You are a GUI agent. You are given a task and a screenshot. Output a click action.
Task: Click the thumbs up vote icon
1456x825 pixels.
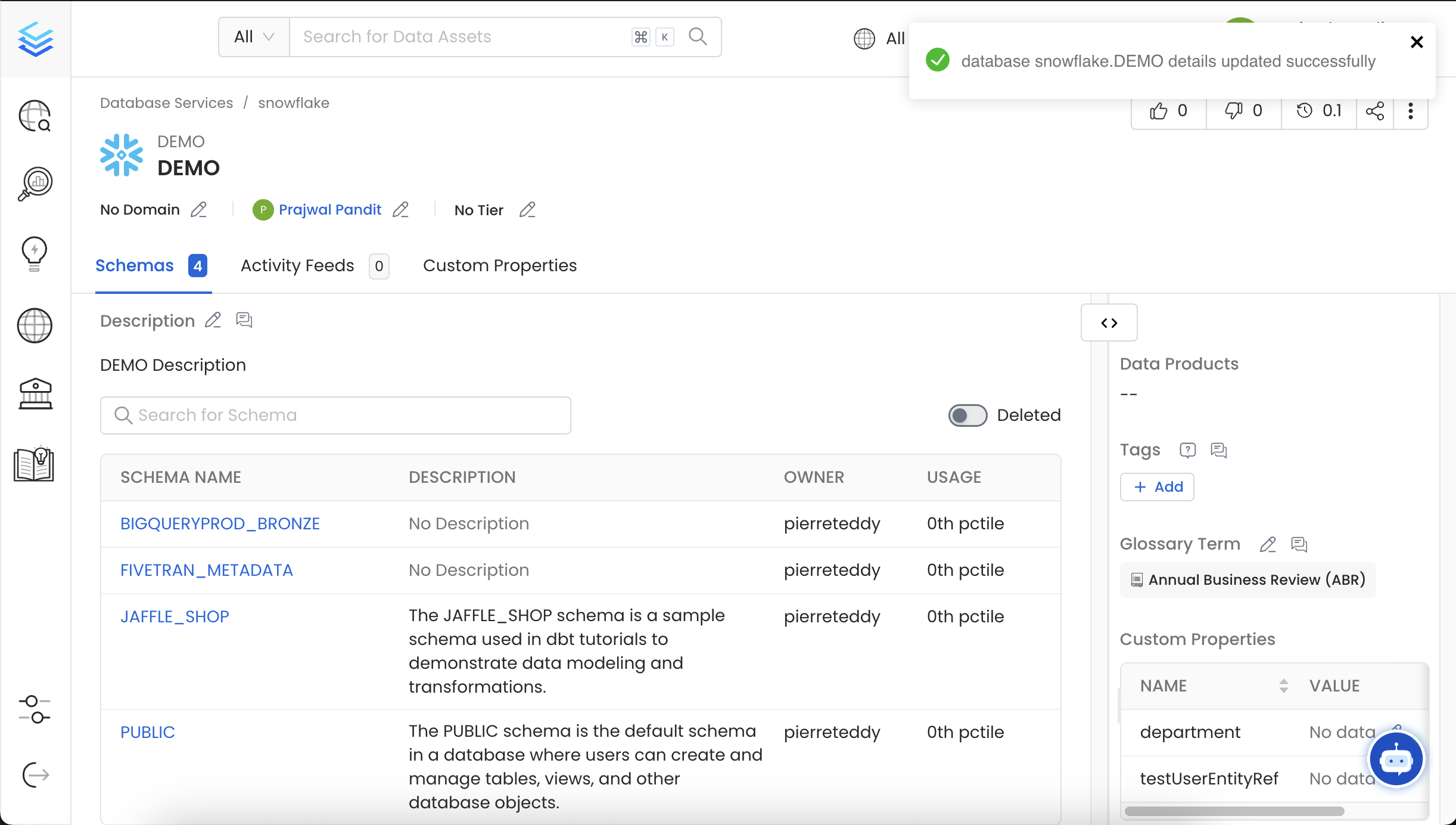[x=1159, y=111]
